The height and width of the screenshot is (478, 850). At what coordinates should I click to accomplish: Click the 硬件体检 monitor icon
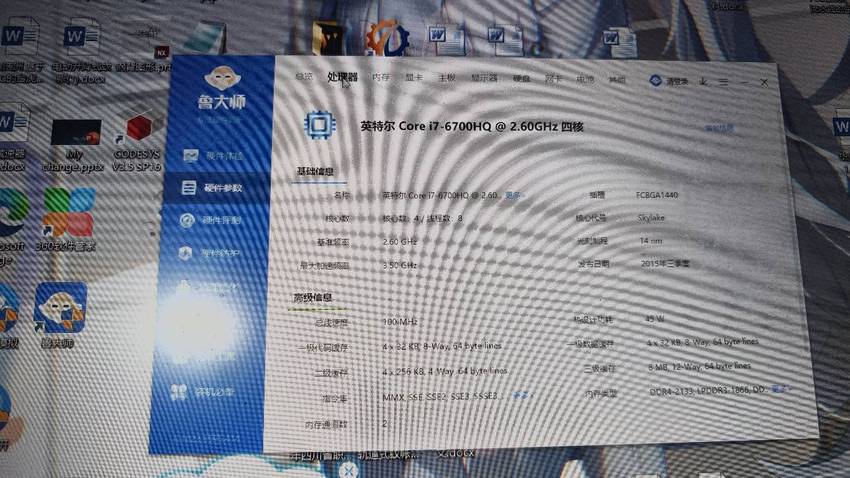[x=190, y=156]
